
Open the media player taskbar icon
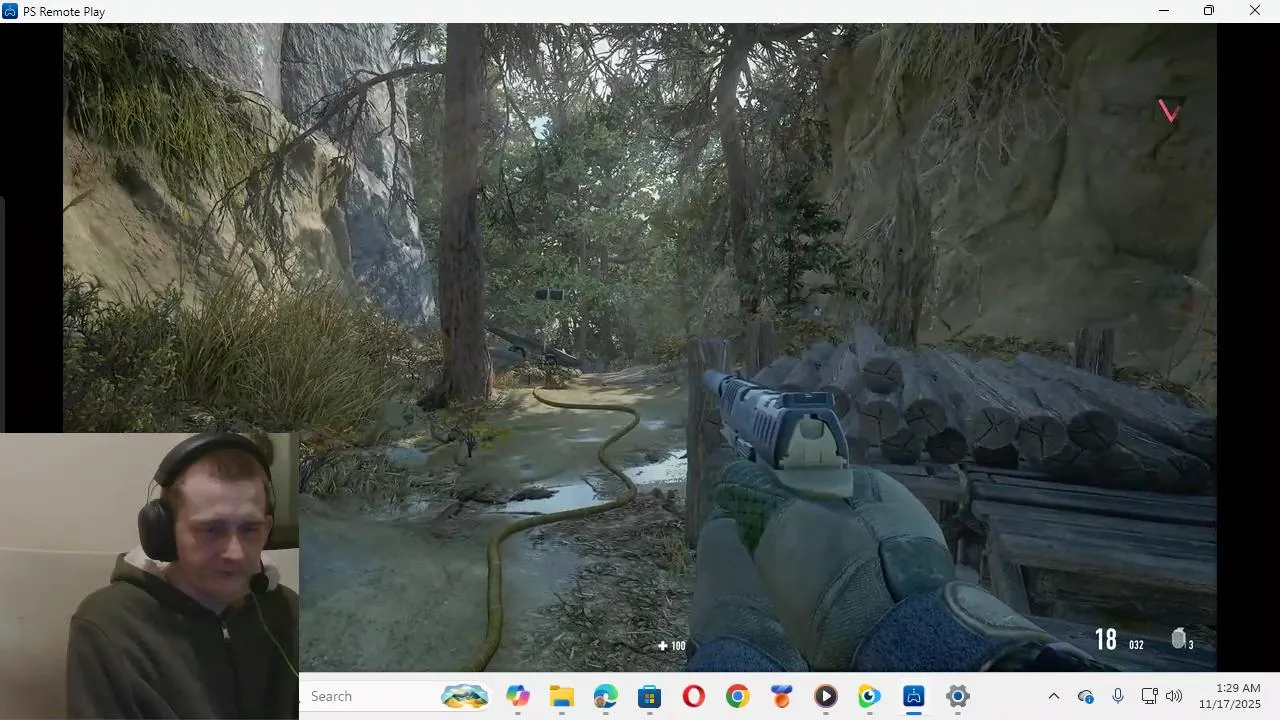825,697
